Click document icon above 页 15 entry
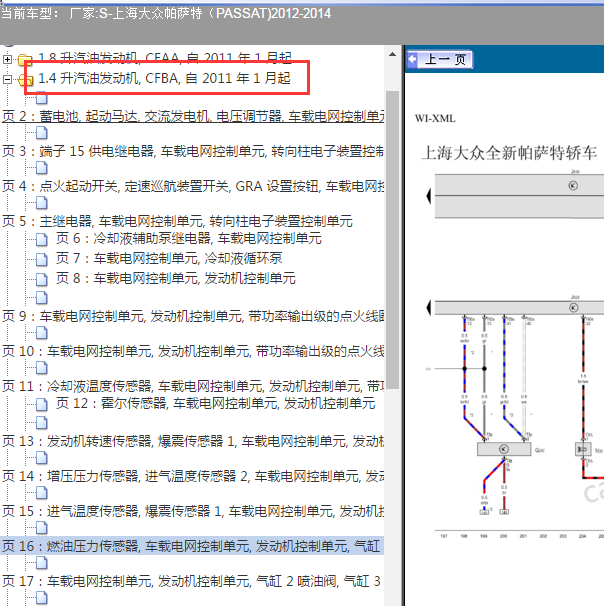The width and height of the screenshot is (604, 606). coord(42,493)
